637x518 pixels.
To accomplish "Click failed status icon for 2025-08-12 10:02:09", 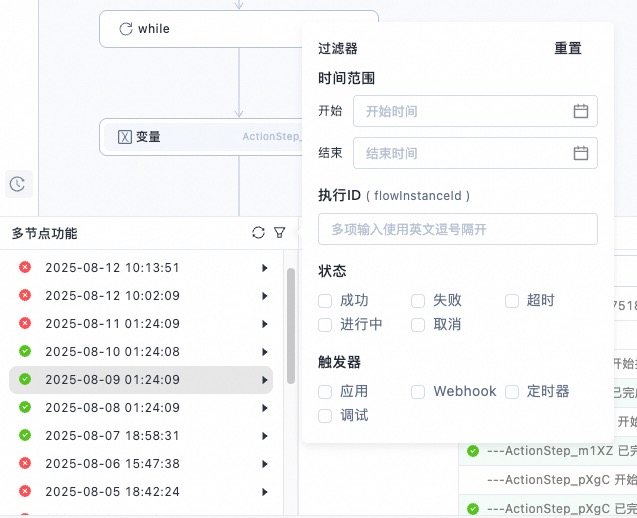I will click(25, 295).
